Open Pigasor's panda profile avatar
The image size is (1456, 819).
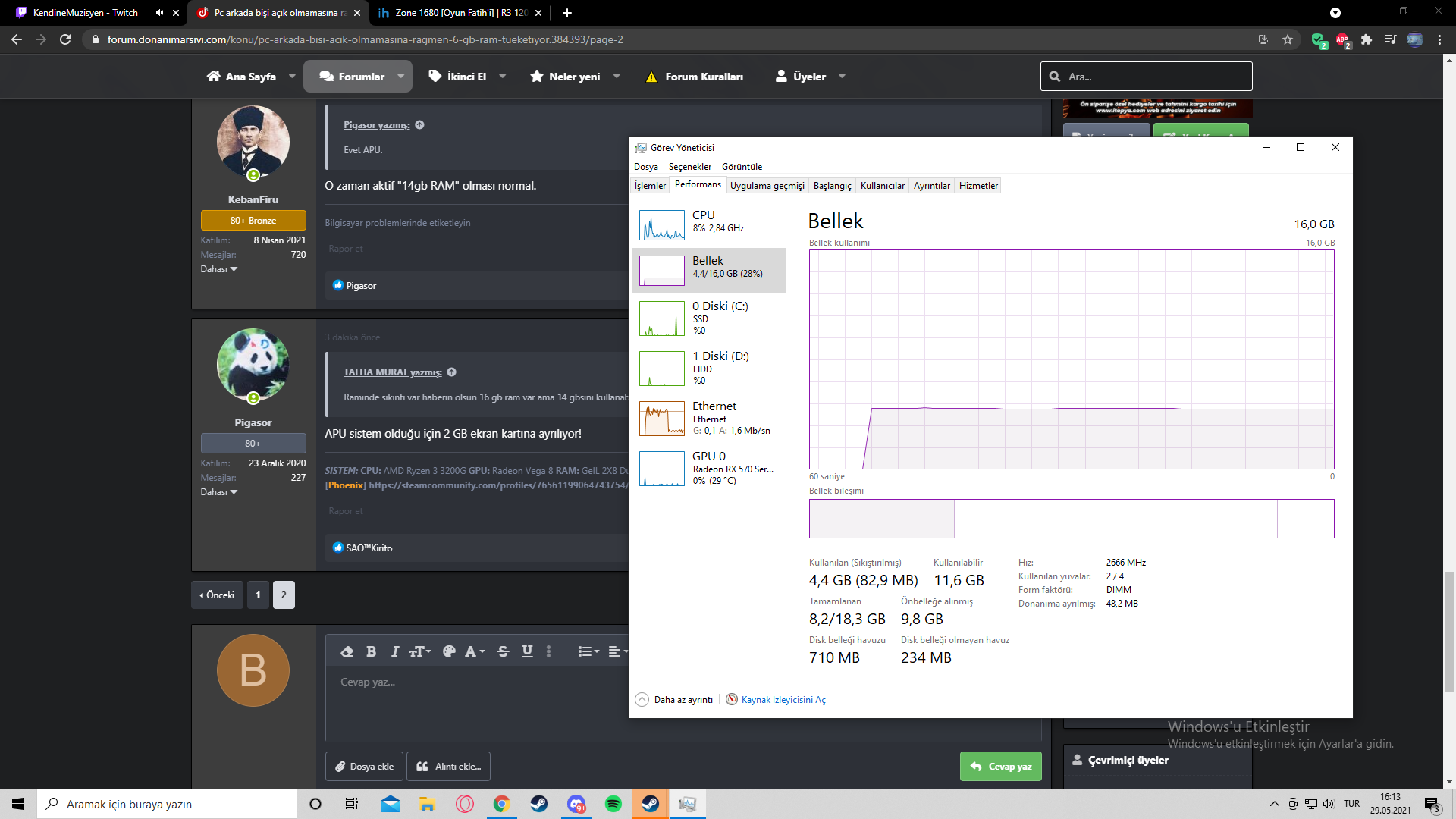click(253, 365)
